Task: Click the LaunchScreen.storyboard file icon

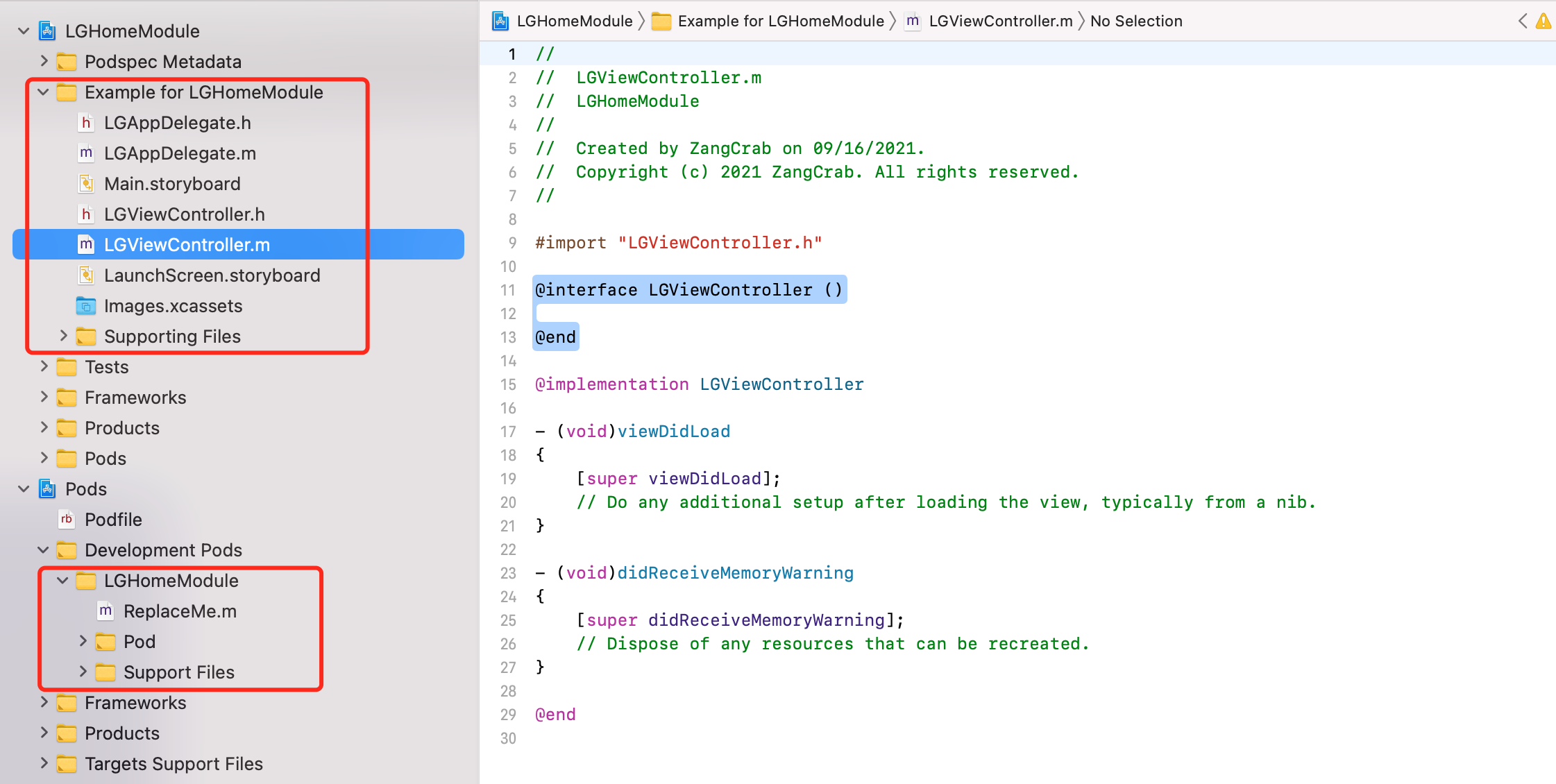Action: tap(86, 275)
